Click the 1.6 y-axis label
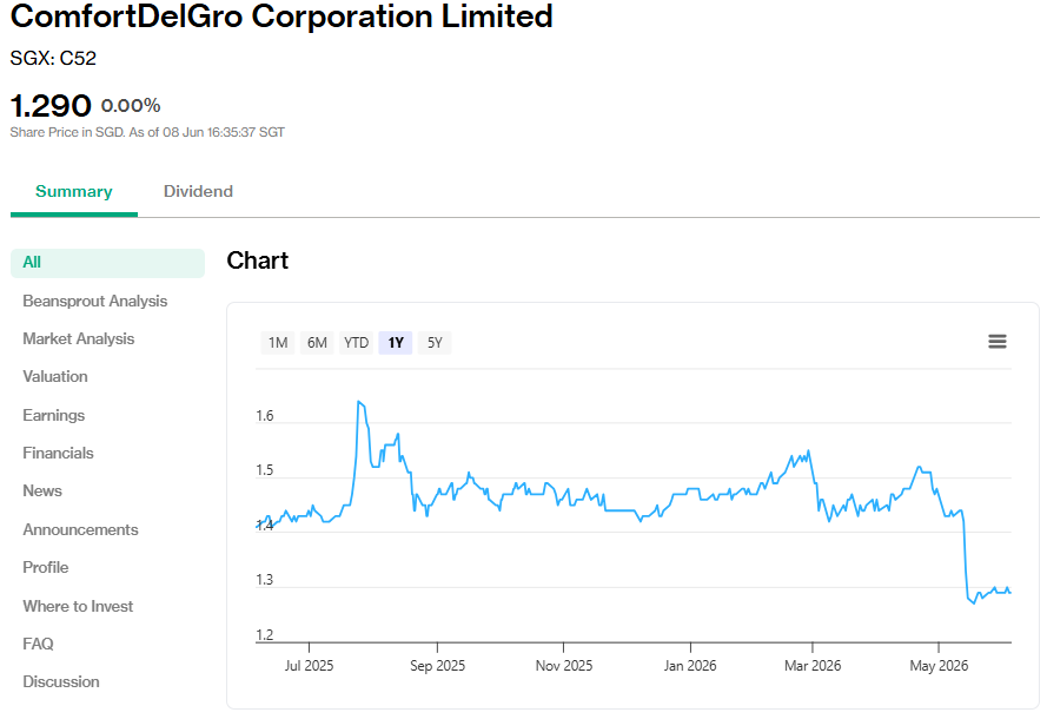The width and height of the screenshot is (1047, 719). tap(265, 416)
